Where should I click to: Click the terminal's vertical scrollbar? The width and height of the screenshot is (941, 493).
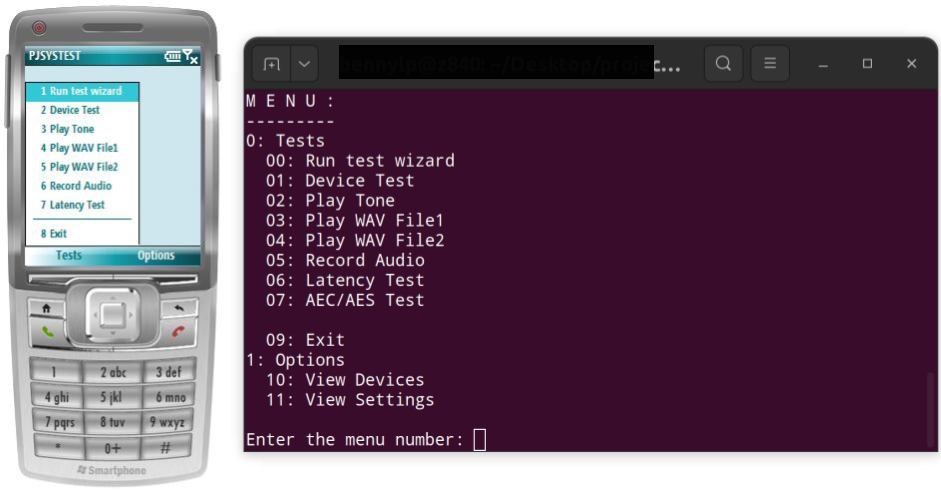(x=931, y=411)
